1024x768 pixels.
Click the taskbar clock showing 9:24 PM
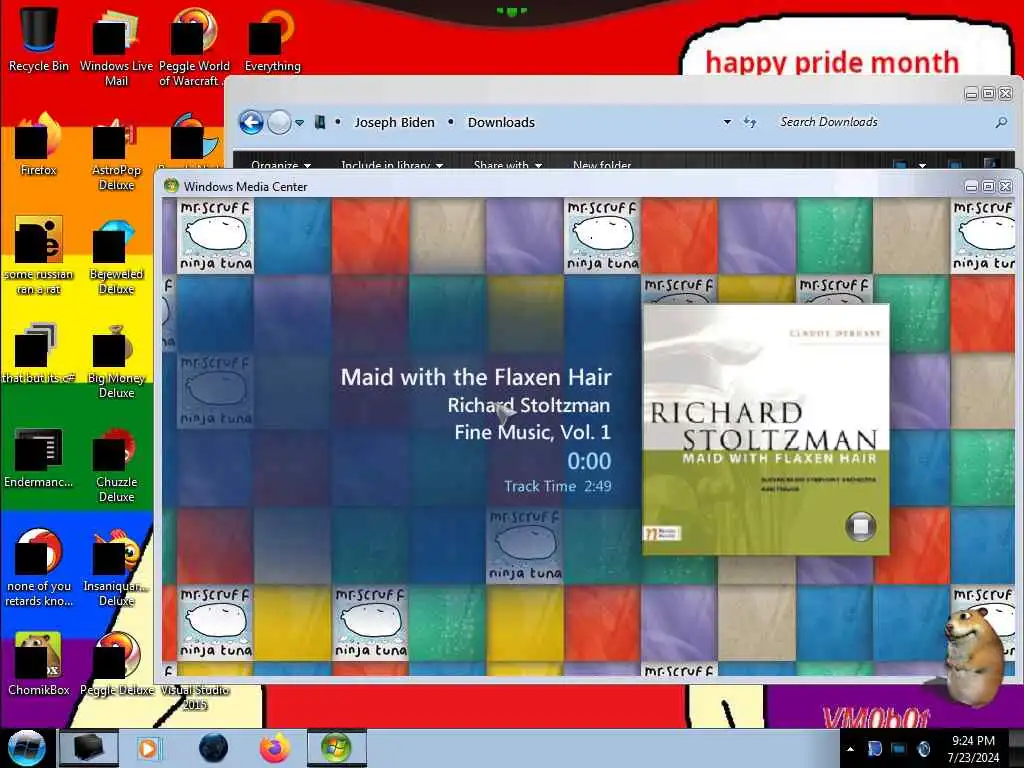pos(973,748)
